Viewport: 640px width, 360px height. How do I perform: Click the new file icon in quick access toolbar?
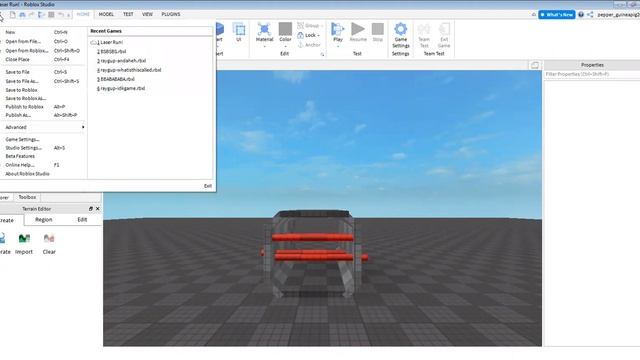[x=13, y=15]
